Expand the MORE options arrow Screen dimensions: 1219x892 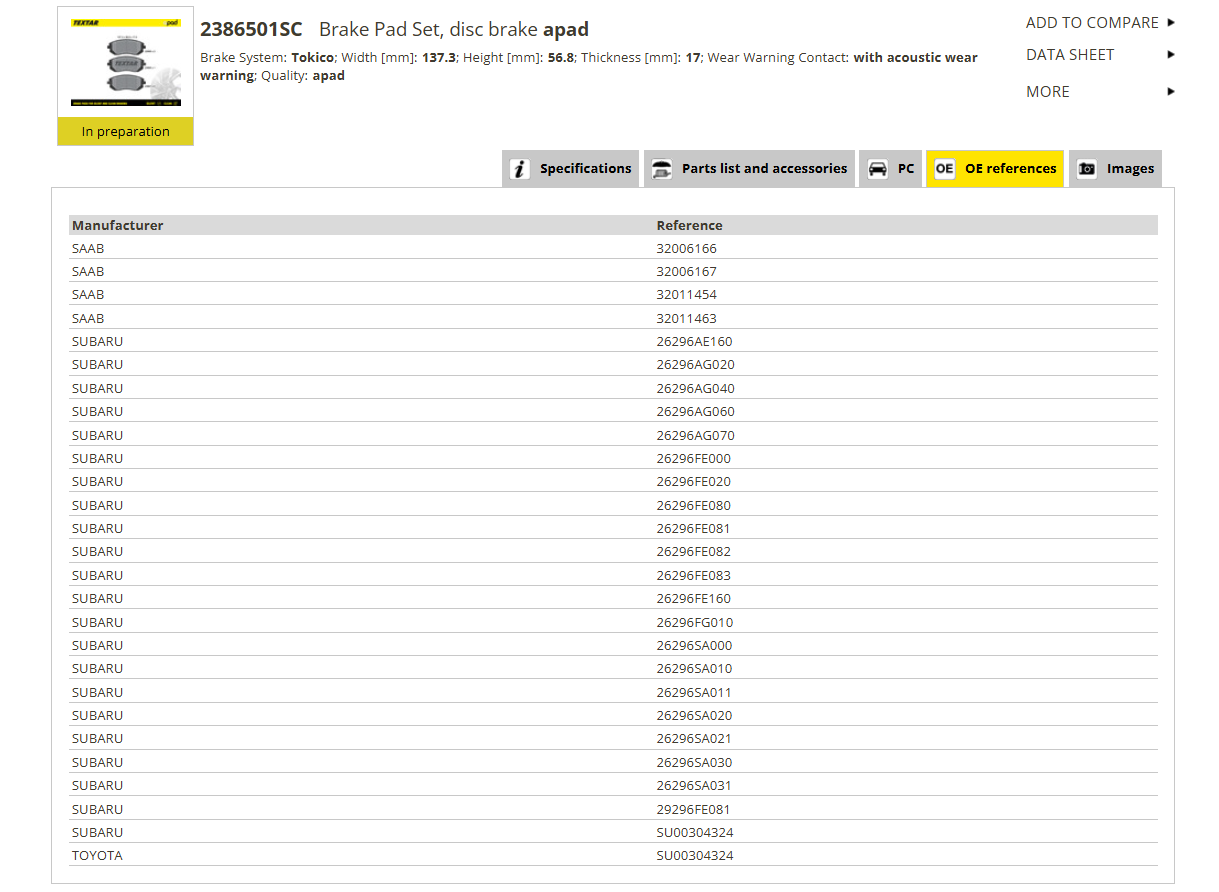tap(1171, 92)
